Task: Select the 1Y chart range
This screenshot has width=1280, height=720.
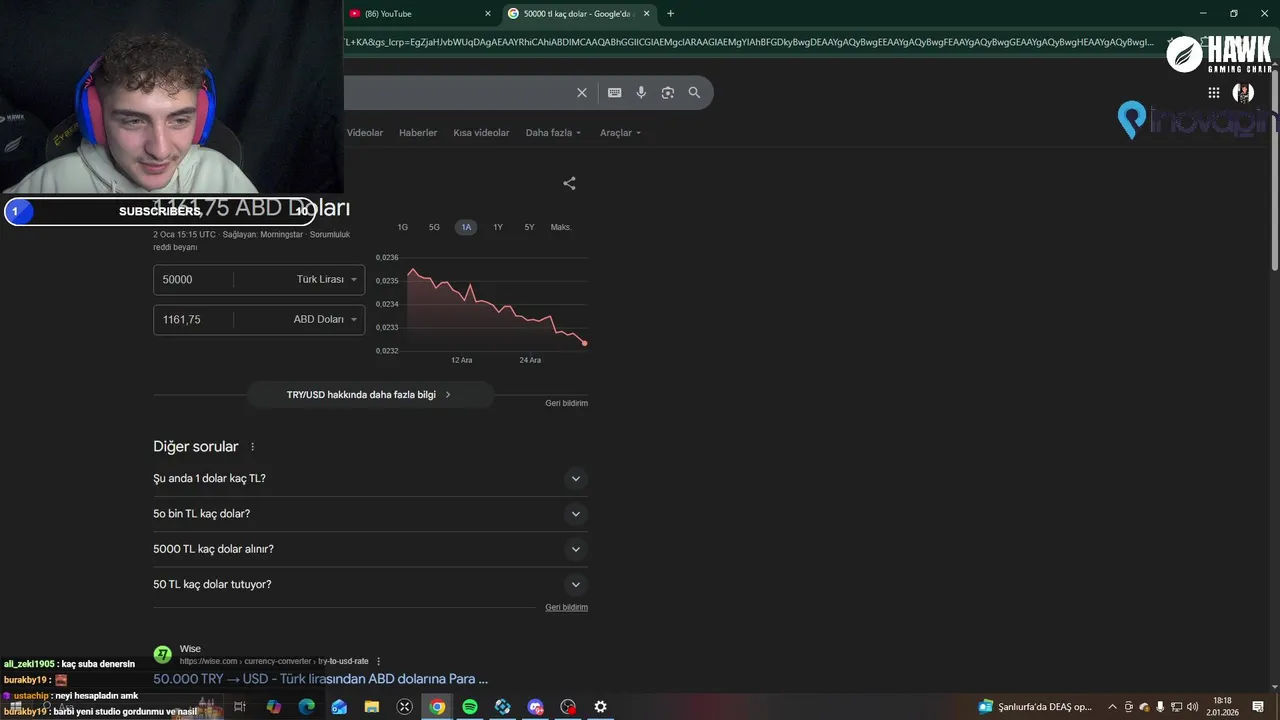Action: 498,227
